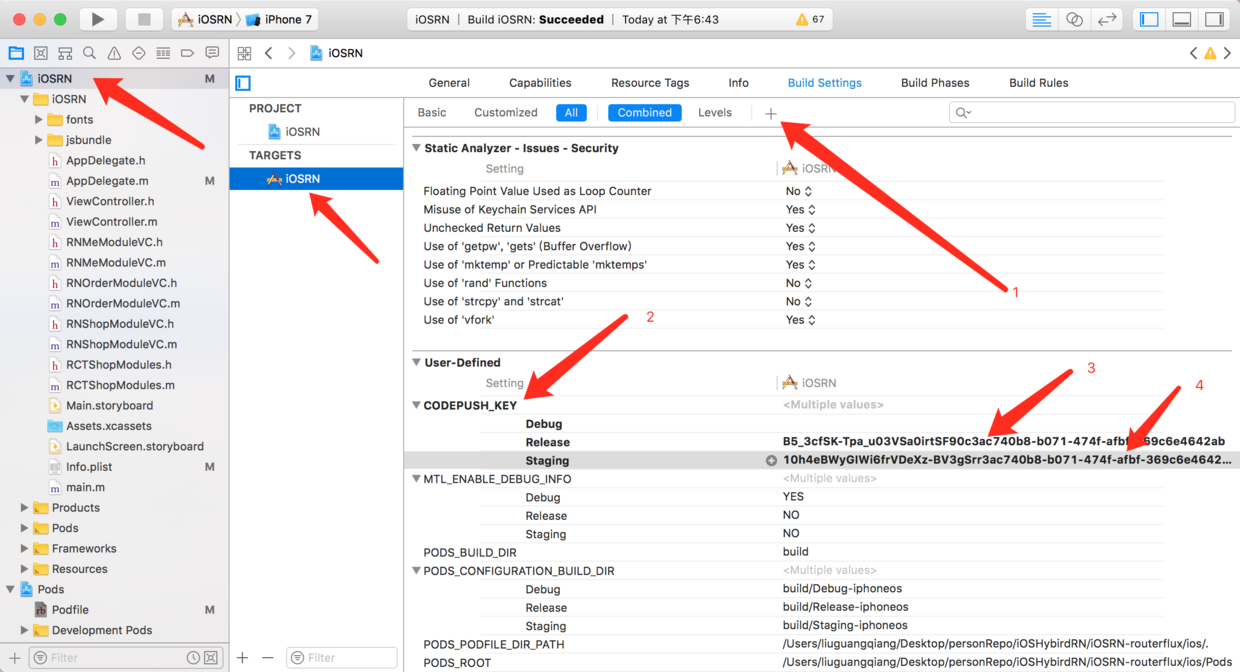Viewport: 1240px width, 672px height.
Task: Go back in editor history
Action: [269, 53]
